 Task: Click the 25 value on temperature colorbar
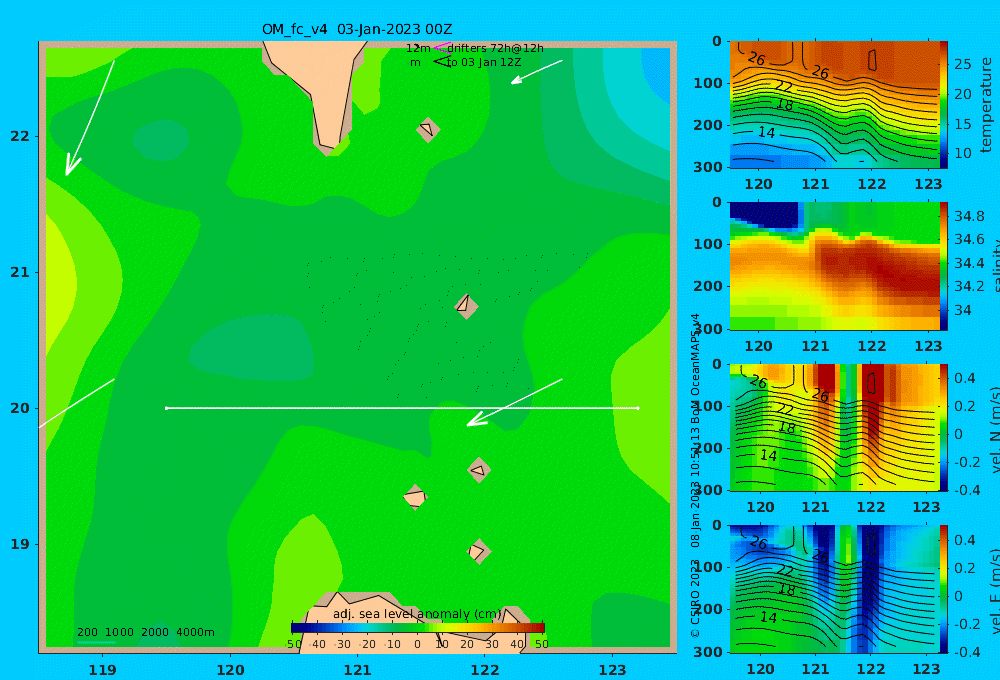click(963, 64)
